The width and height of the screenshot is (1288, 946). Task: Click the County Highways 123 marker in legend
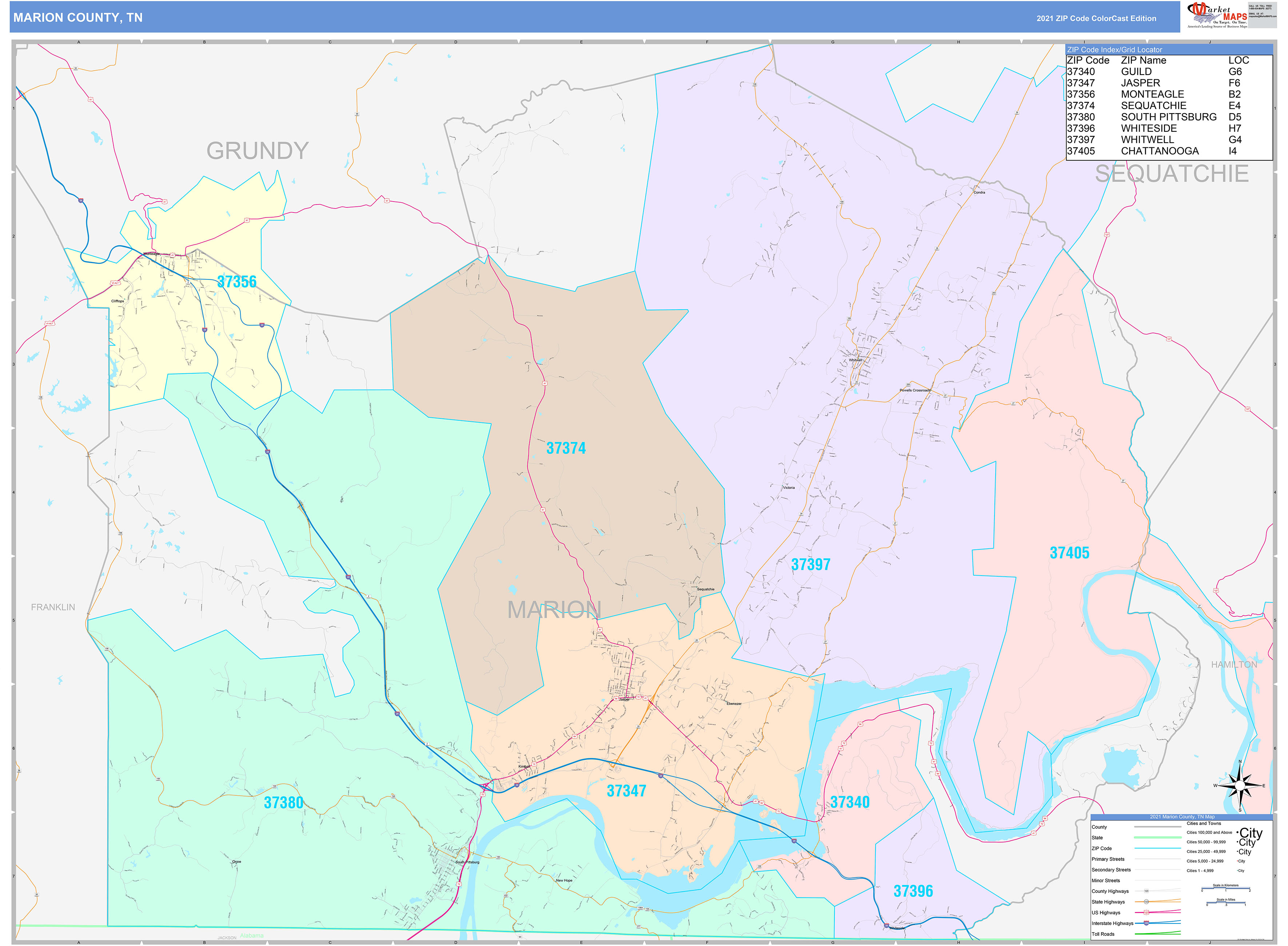tap(1146, 891)
